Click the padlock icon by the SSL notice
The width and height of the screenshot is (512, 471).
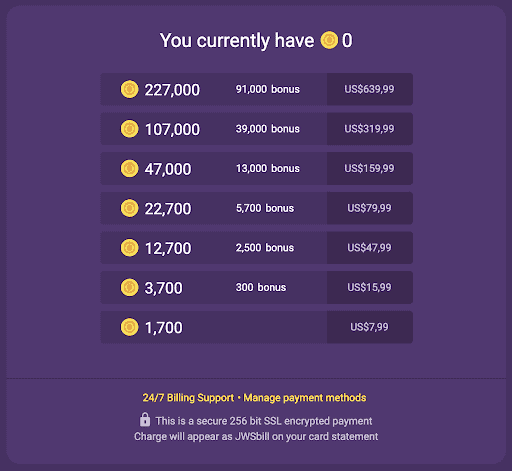(145, 420)
